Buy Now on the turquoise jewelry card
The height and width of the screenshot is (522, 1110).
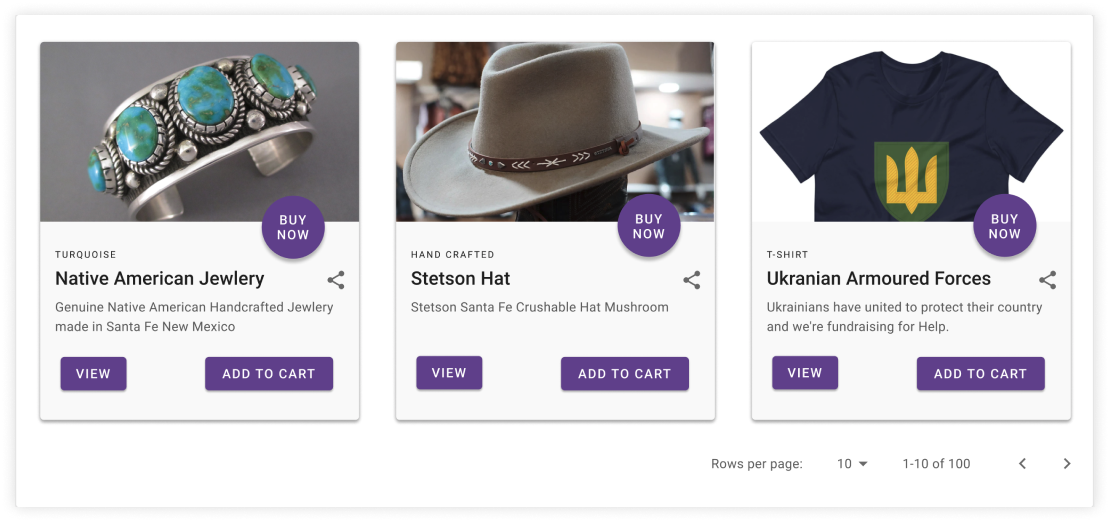(293, 227)
